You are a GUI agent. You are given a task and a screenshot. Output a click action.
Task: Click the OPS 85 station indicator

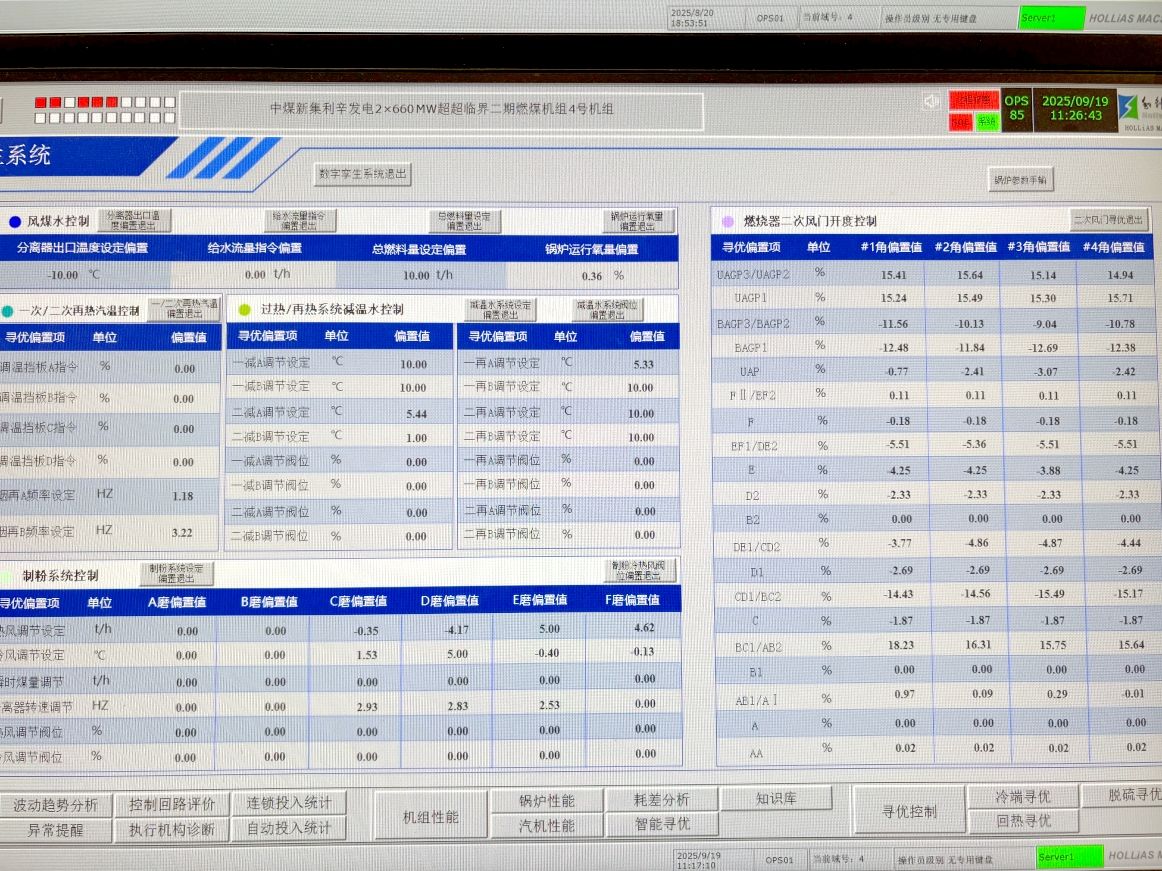click(x=1016, y=108)
